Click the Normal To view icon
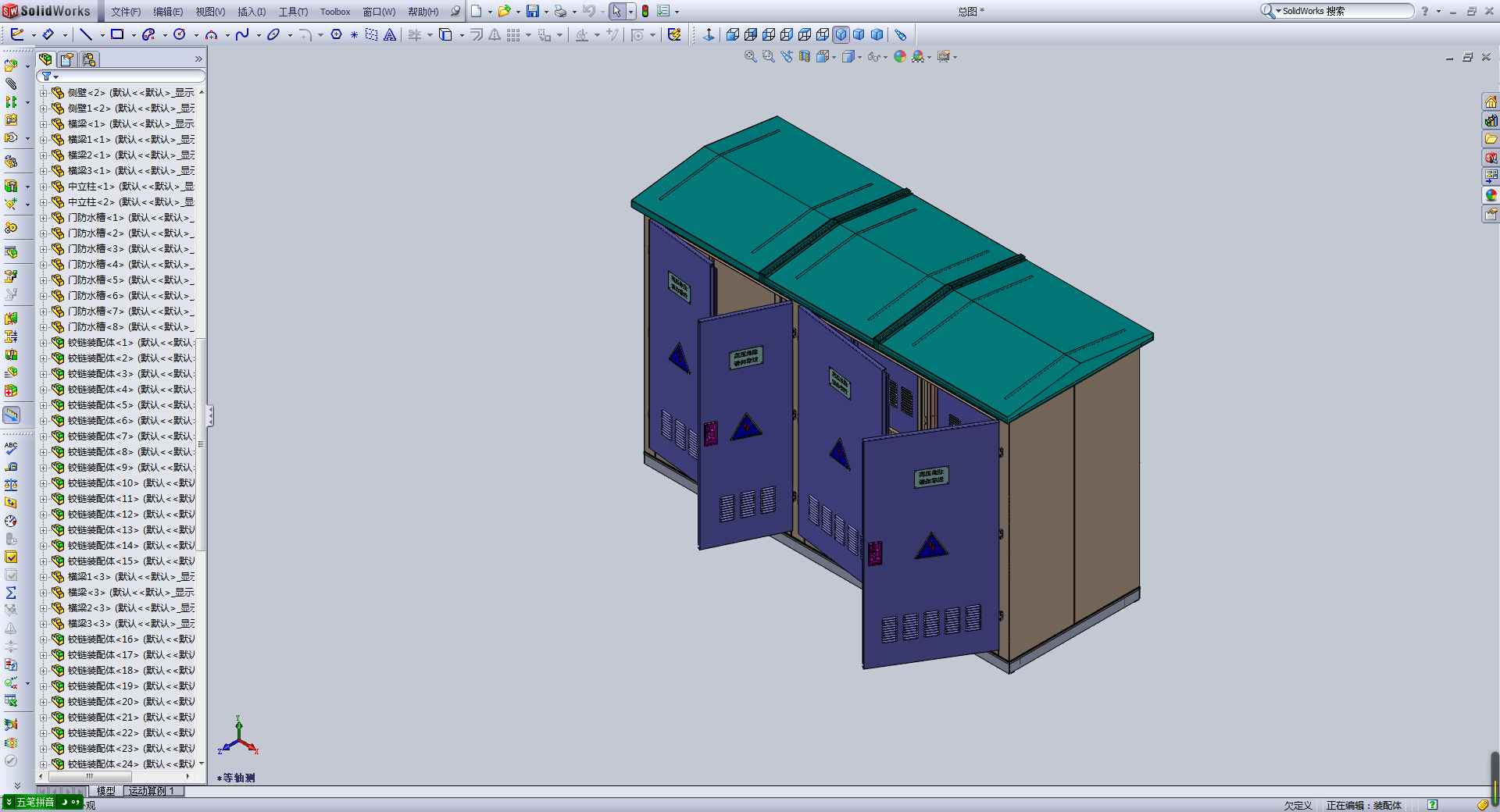The width and height of the screenshot is (1500, 812). click(x=709, y=34)
